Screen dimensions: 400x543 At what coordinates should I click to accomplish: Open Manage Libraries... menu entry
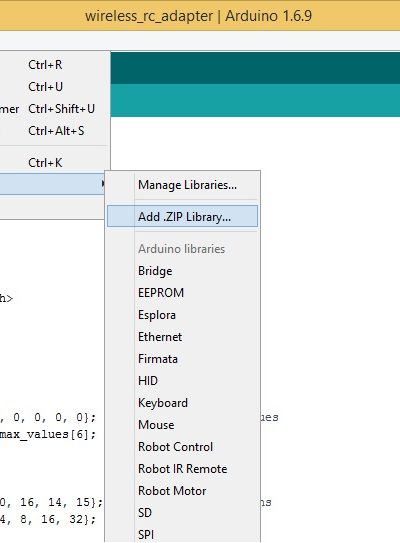[182, 185]
